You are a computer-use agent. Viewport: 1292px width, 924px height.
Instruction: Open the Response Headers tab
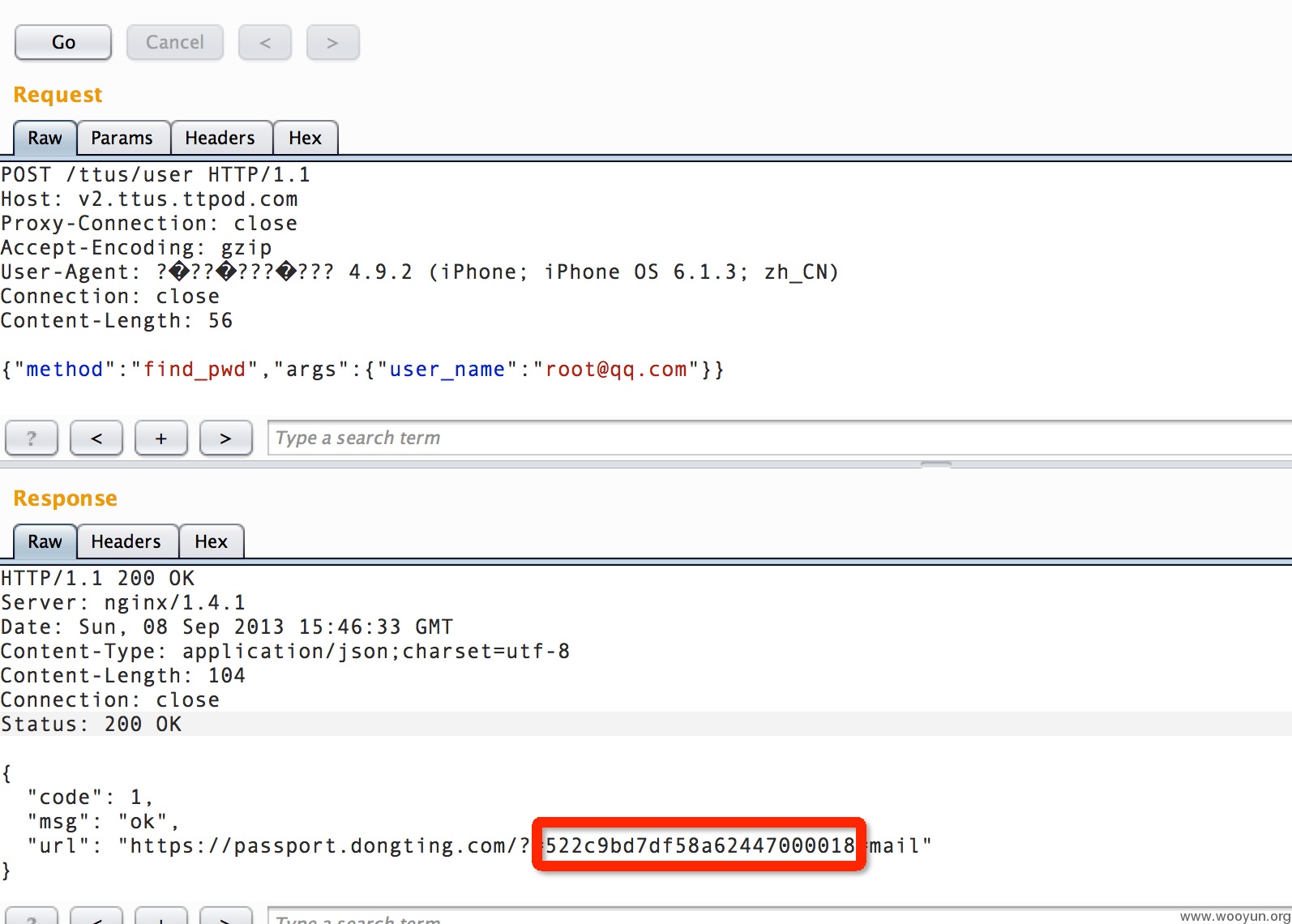click(x=126, y=541)
